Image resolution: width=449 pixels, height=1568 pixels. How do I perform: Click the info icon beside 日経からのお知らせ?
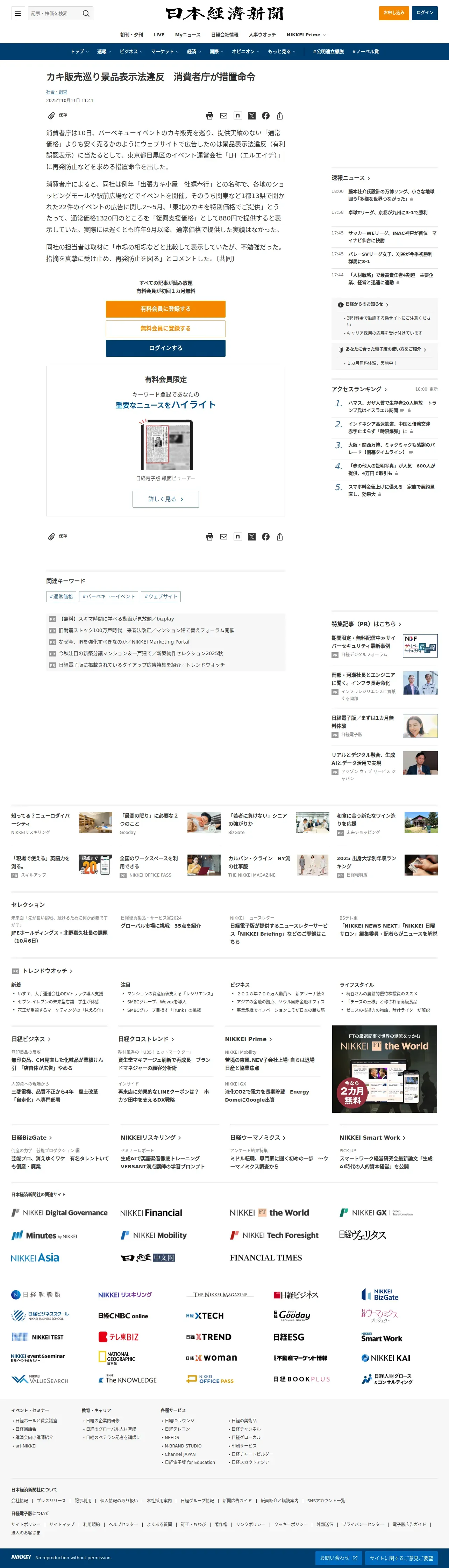coord(341,304)
